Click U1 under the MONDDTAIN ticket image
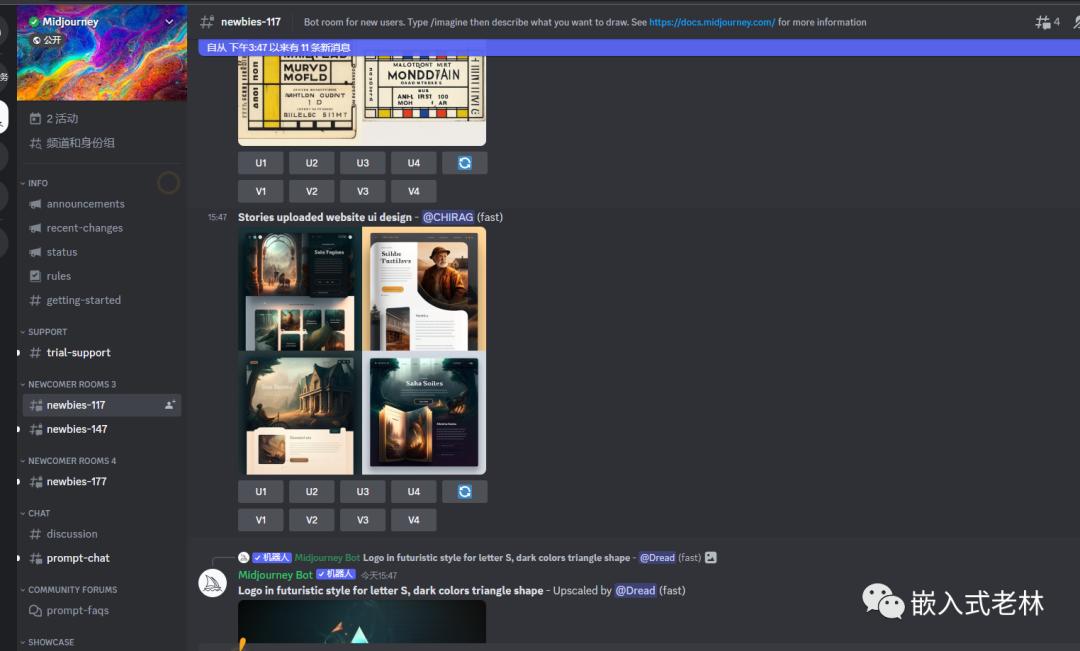This screenshot has height=651, width=1080. click(x=260, y=163)
